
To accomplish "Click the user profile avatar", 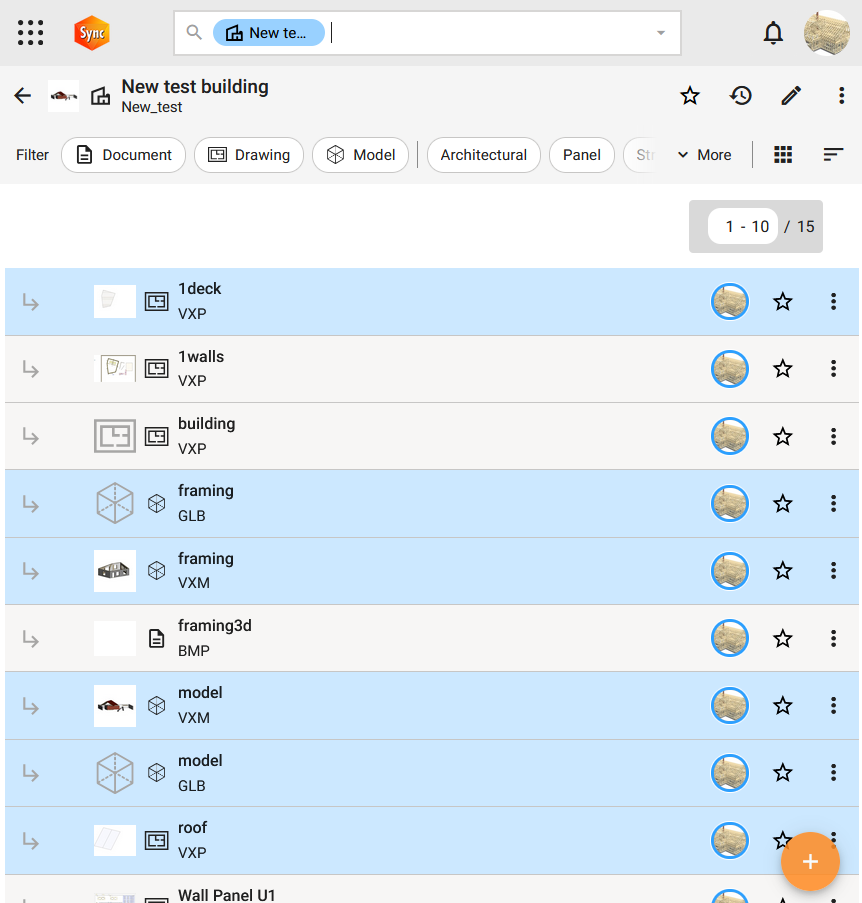I will point(827,33).
